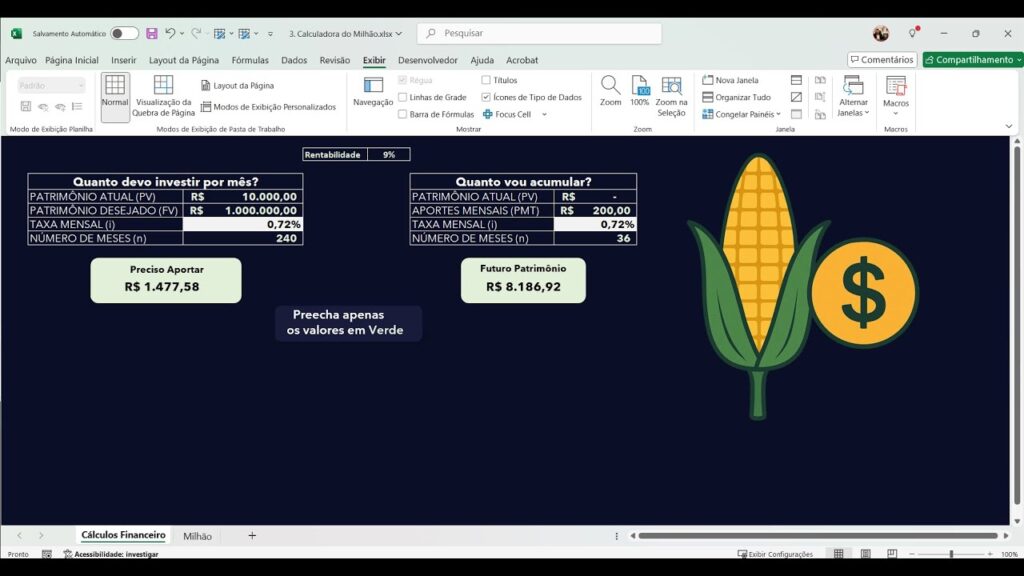Select the Rentabilidade 9% cell
This screenshot has width=1024, height=576.
coord(389,155)
